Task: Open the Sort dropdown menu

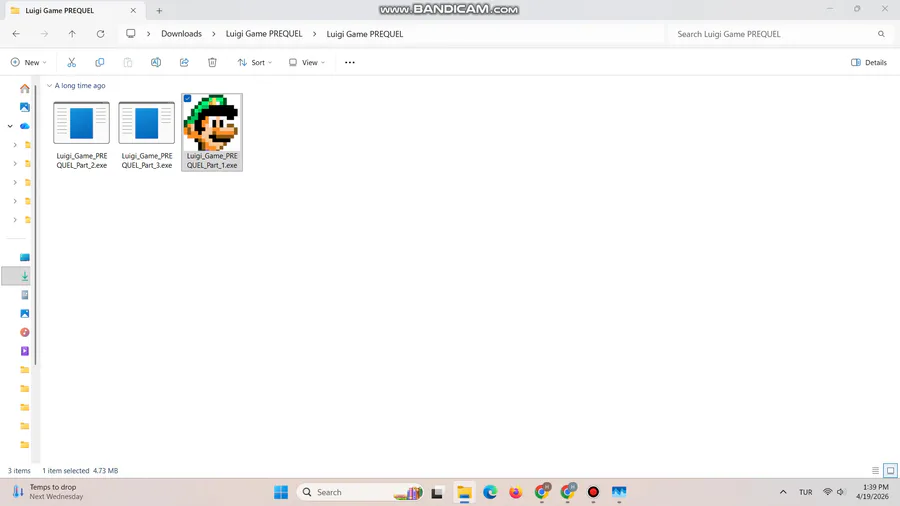Action: tap(255, 63)
